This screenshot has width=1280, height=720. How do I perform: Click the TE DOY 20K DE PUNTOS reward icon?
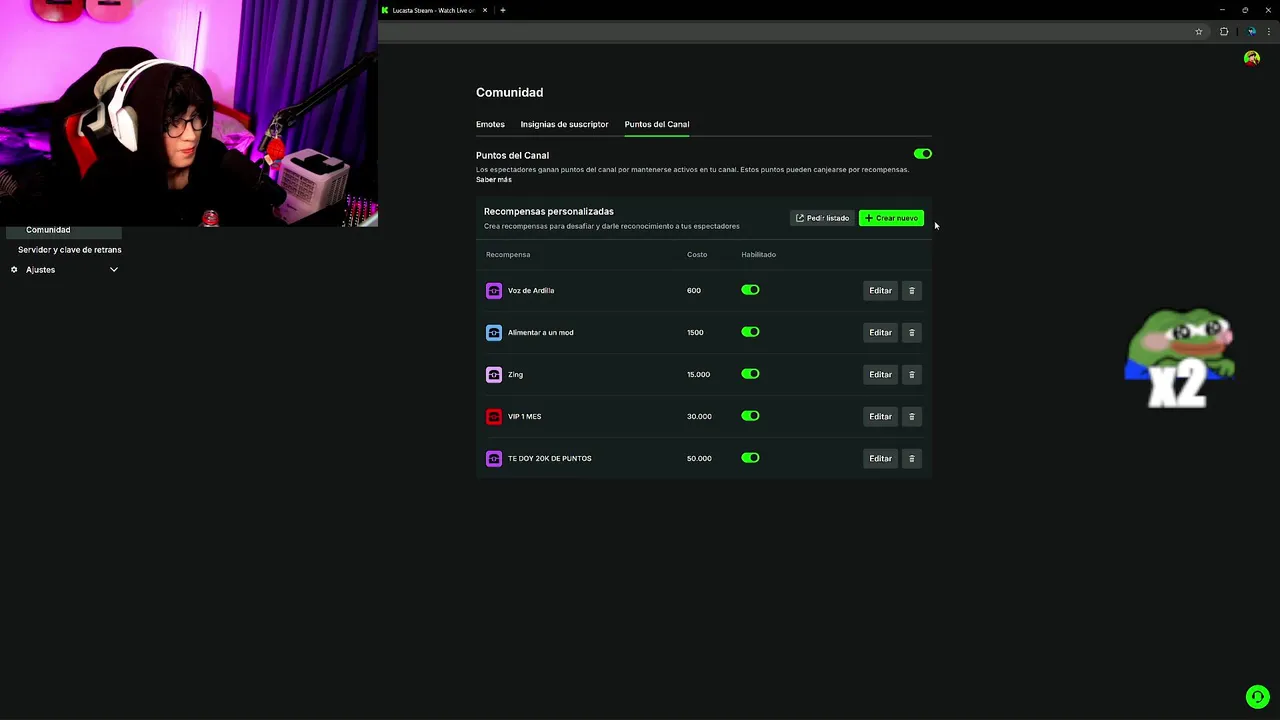494,459
